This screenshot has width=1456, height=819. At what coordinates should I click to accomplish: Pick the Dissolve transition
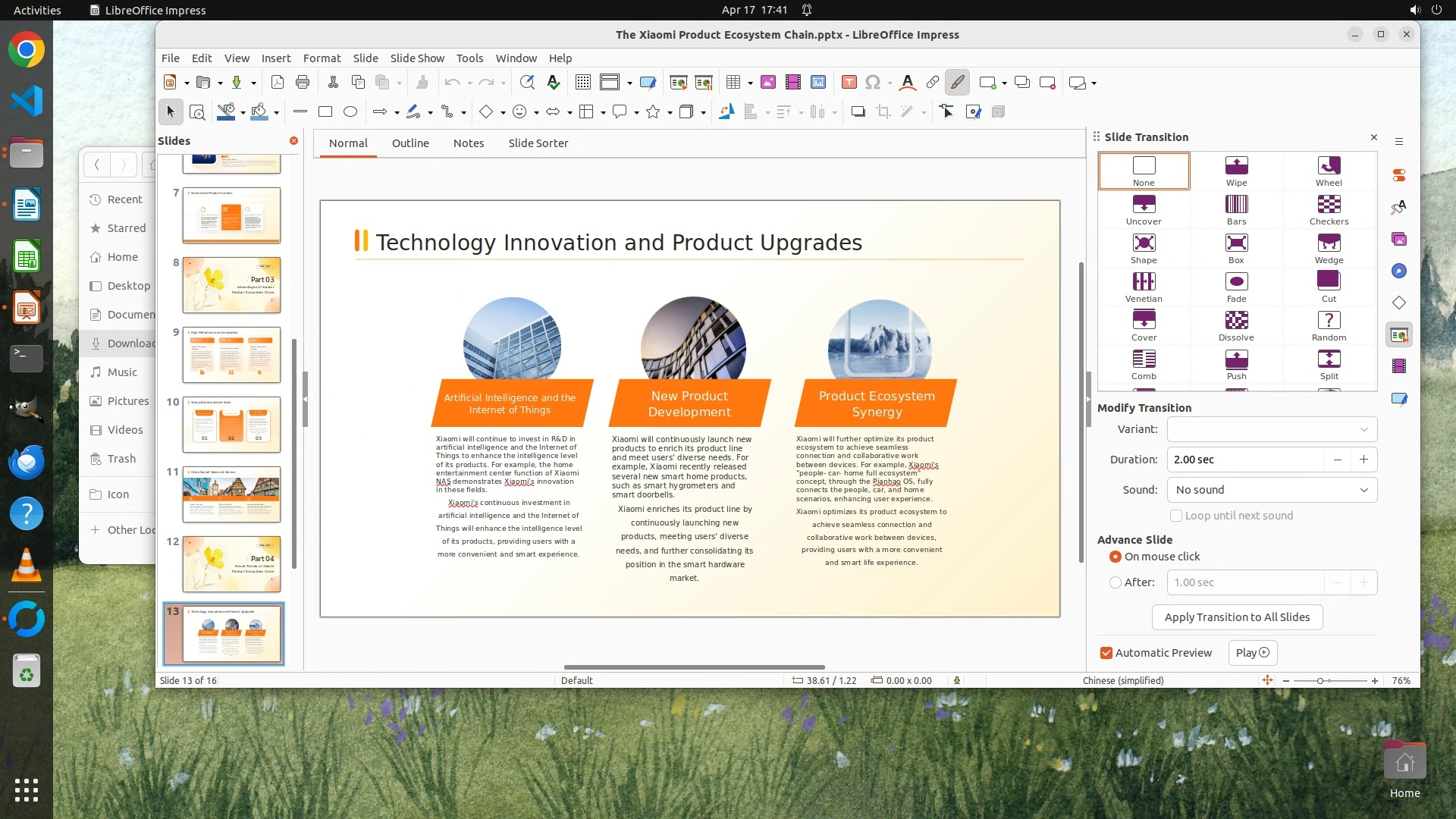pyautogui.click(x=1236, y=325)
